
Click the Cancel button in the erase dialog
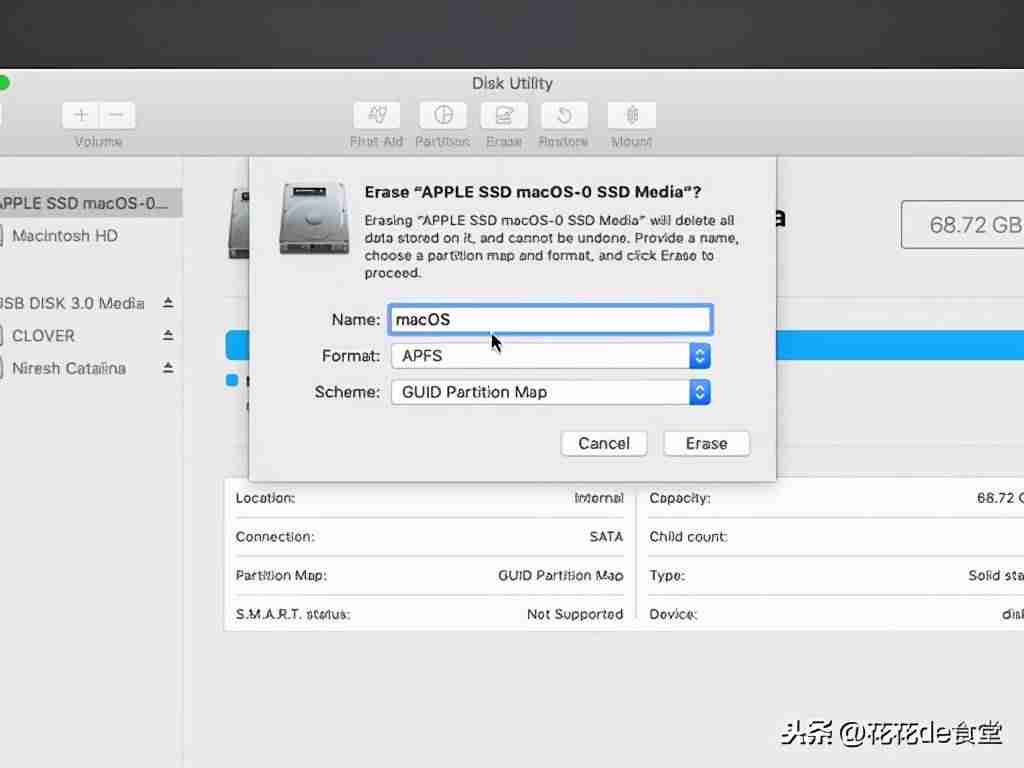(x=604, y=443)
